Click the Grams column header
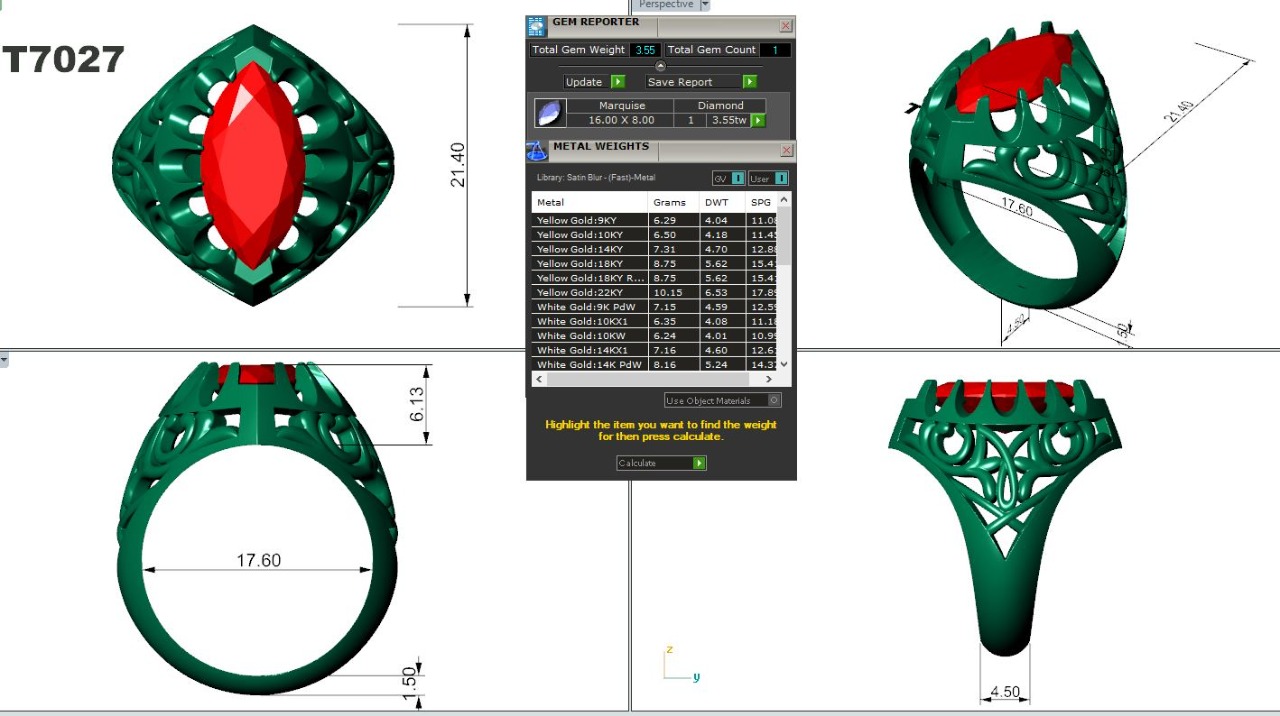1280x716 pixels. tap(669, 202)
